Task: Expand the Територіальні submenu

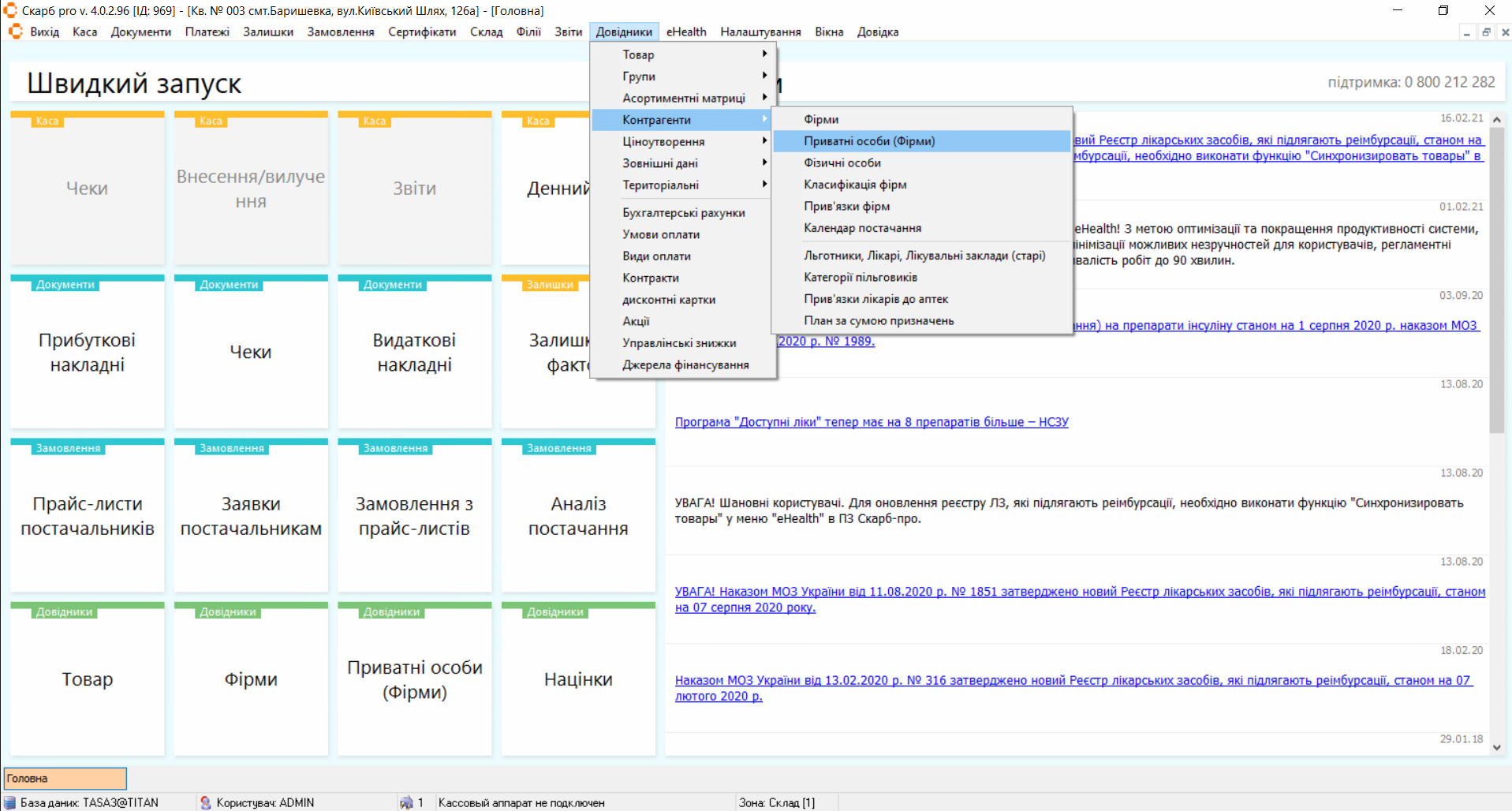Action: [683, 185]
